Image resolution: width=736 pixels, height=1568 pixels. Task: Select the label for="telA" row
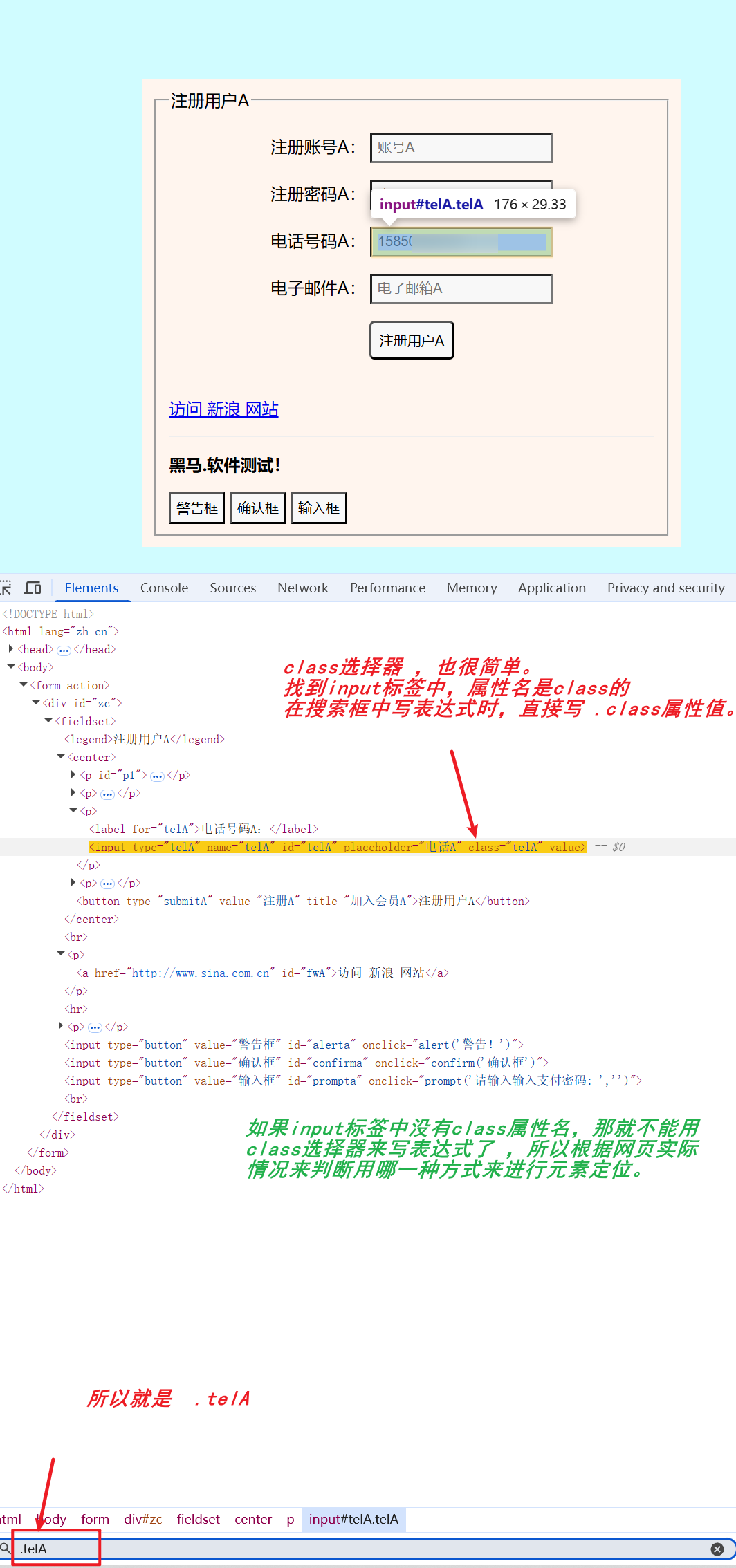click(x=203, y=829)
